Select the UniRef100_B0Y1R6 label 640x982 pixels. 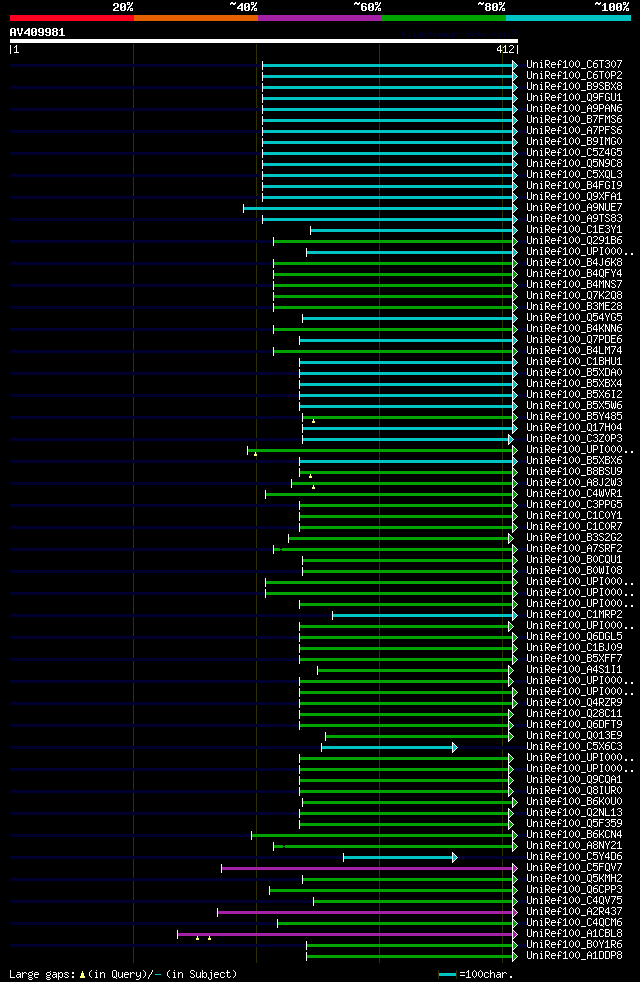click(574, 946)
